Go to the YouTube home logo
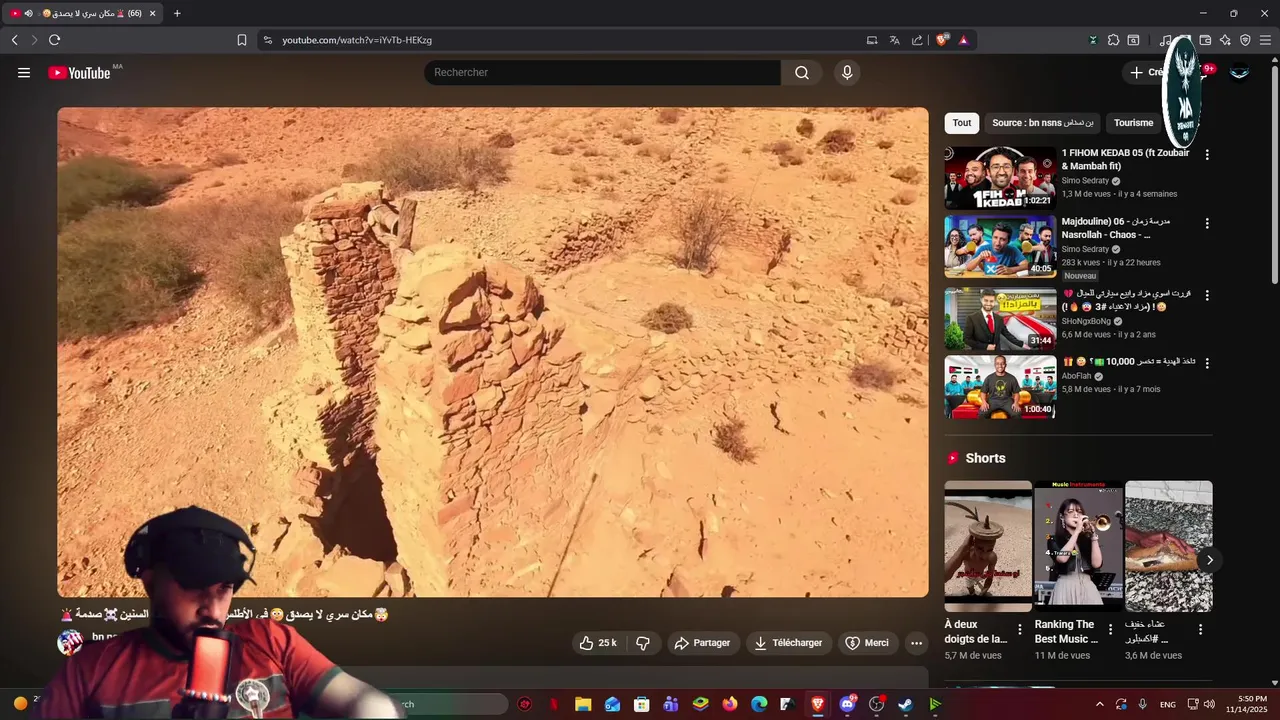 point(79,72)
